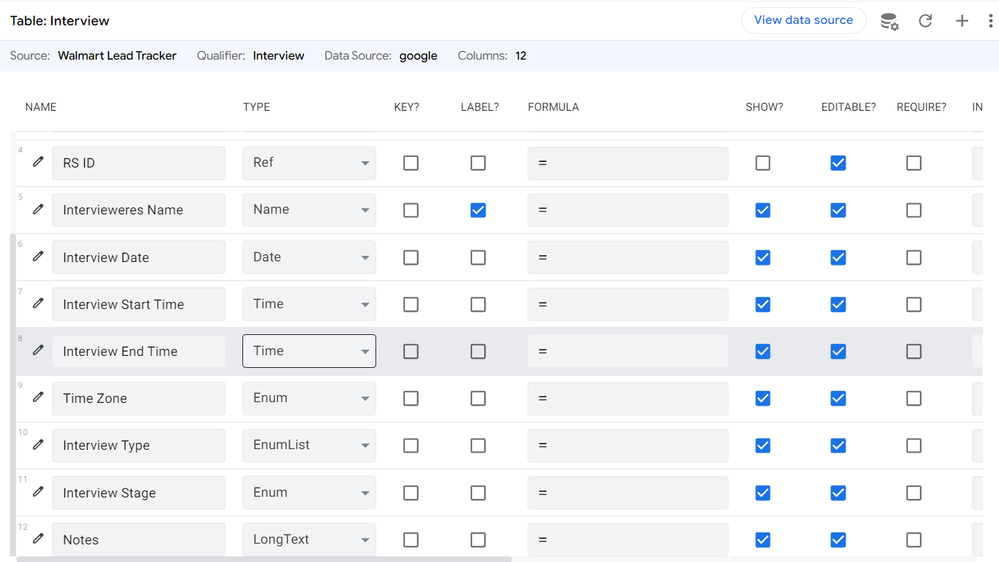This screenshot has width=999, height=562.
Task: Edit the Interview Type column pencil icon
Action: point(38,445)
